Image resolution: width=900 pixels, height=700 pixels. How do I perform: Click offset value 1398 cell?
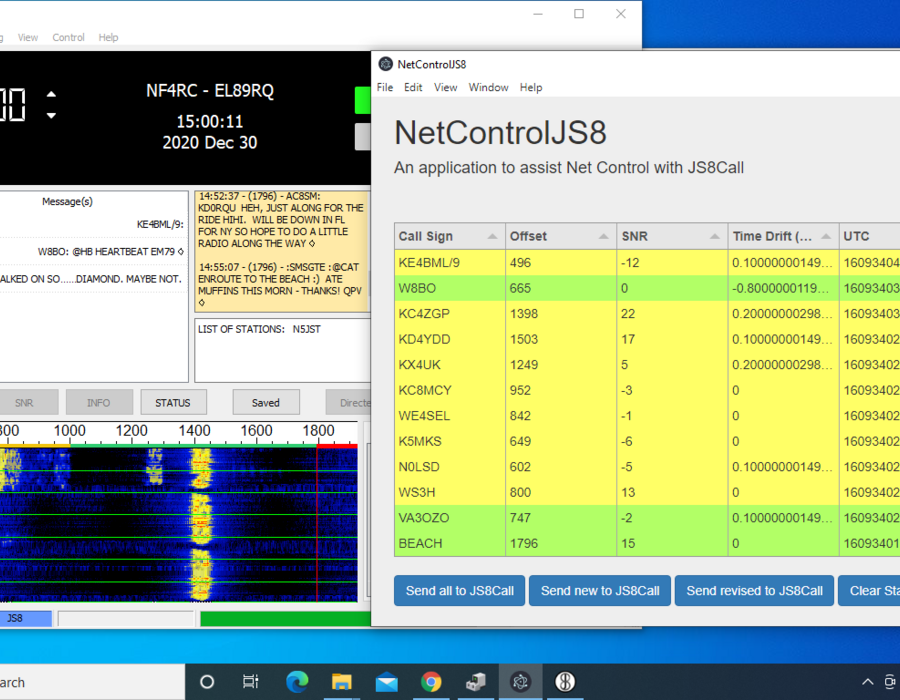pyautogui.click(x=561, y=313)
